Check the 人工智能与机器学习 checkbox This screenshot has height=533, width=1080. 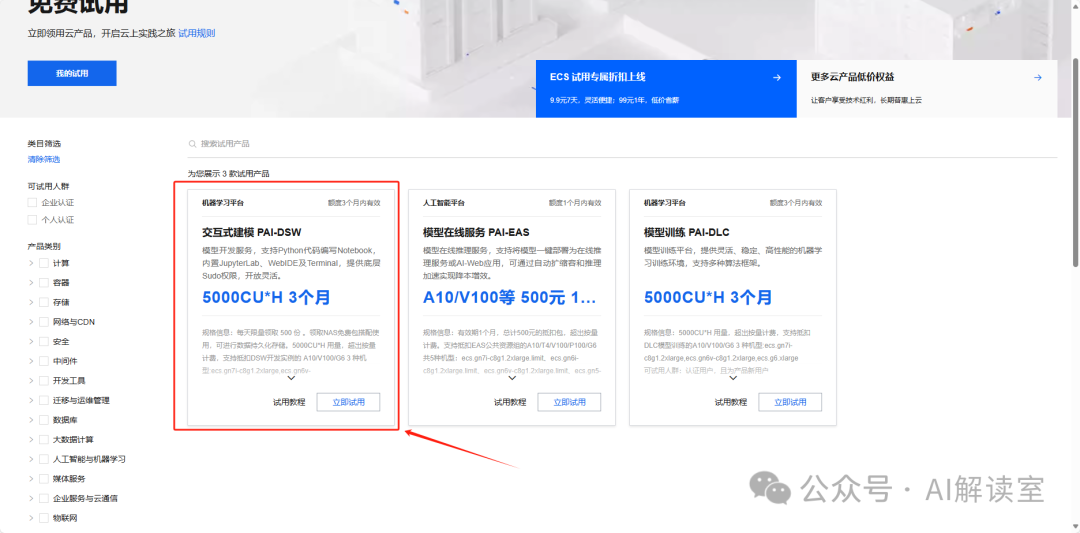[x=44, y=459]
